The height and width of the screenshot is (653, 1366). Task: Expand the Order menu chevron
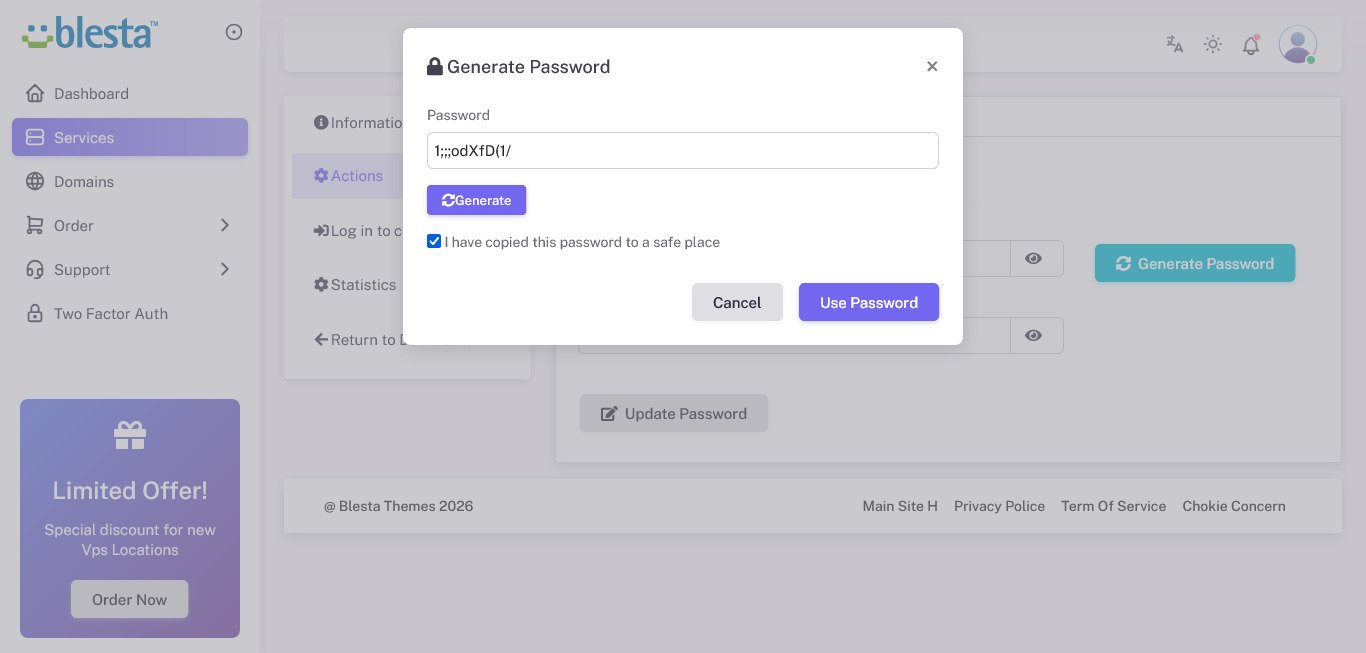point(225,225)
